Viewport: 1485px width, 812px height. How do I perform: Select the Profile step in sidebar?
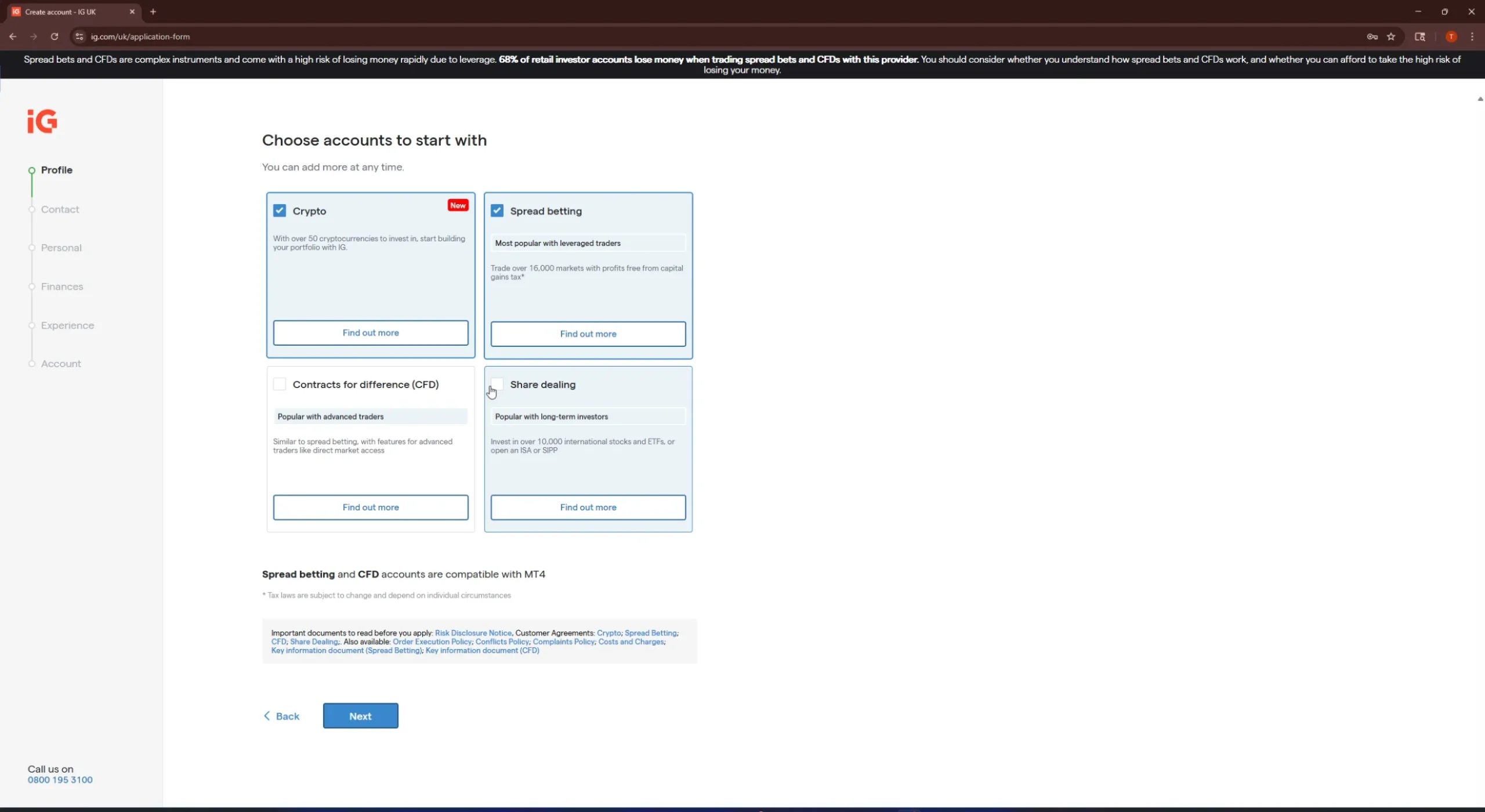pyautogui.click(x=56, y=170)
